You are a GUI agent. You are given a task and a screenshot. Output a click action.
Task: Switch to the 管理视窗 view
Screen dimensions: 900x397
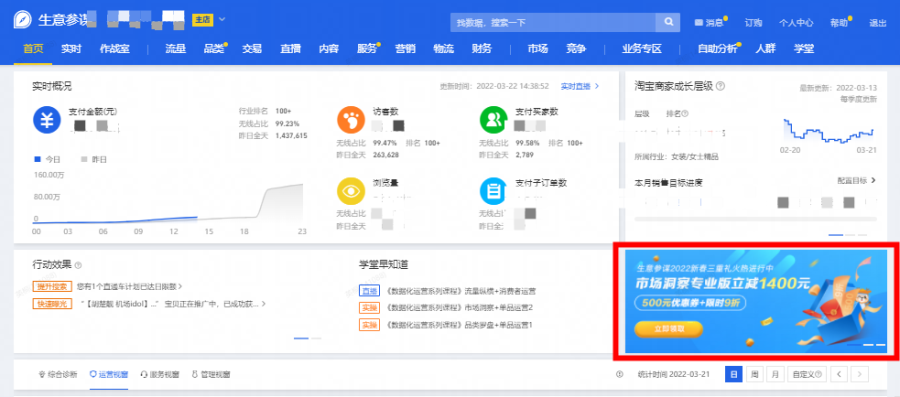pyautogui.click(x=211, y=375)
